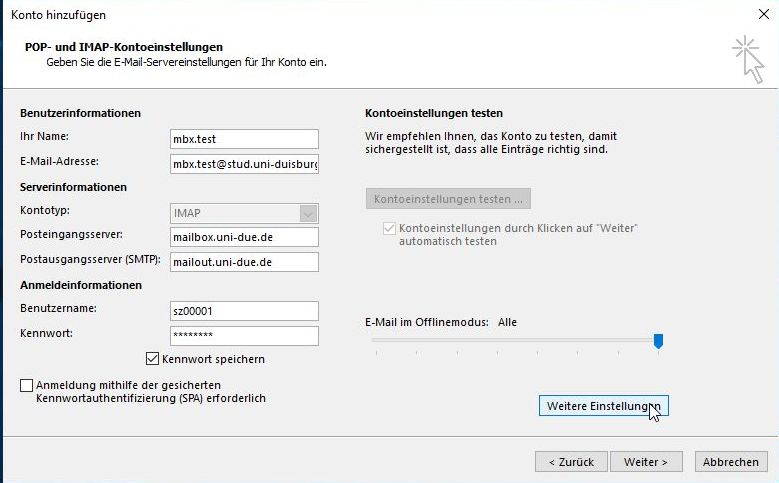The width and height of the screenshot is (779, 483).
Task: Close the Konto hinzufügen dialog
Action: pyautogui.click(x=763, y=14)
